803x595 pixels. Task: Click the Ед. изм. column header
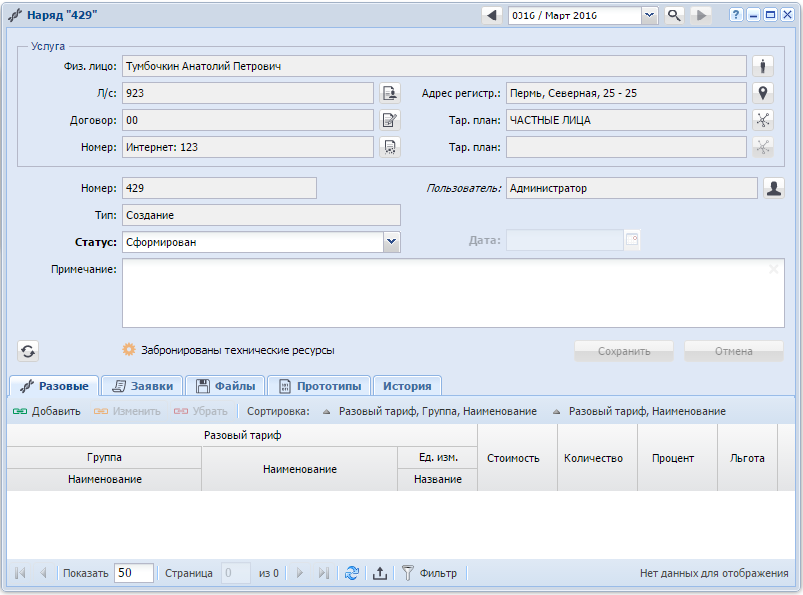click(438, 457)
